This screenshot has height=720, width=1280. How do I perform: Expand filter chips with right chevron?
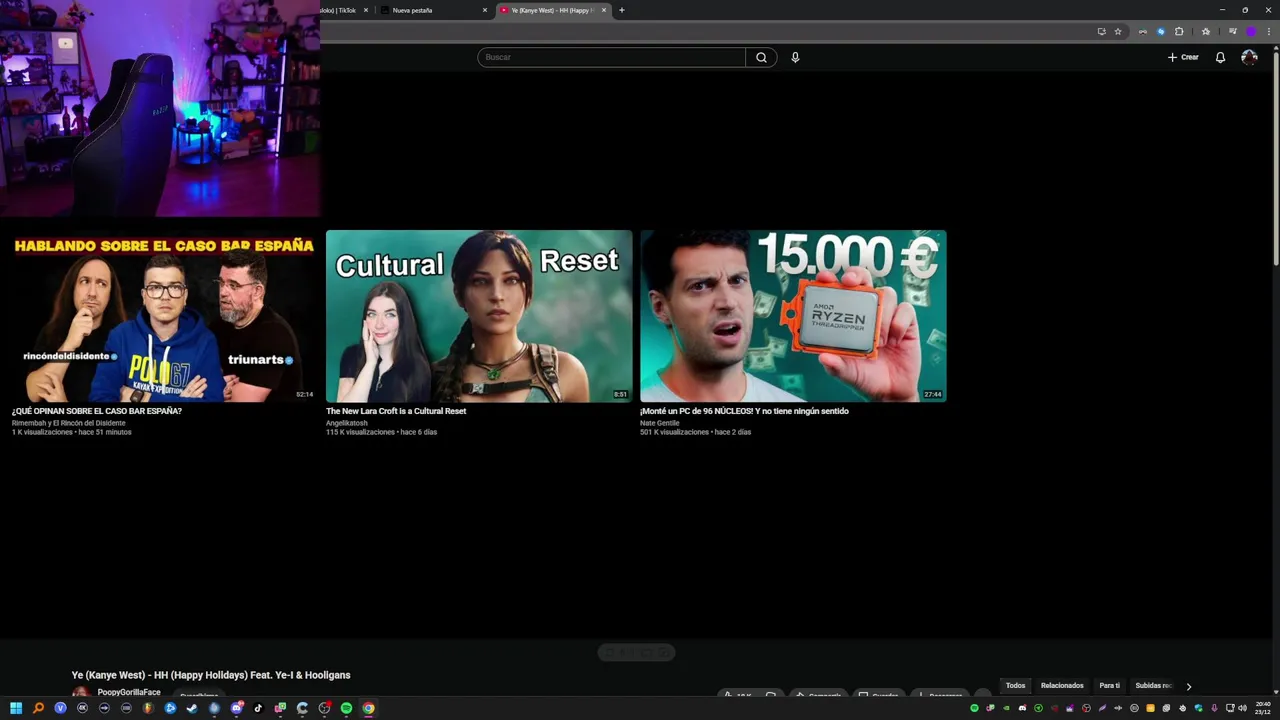click(1188, 686)
